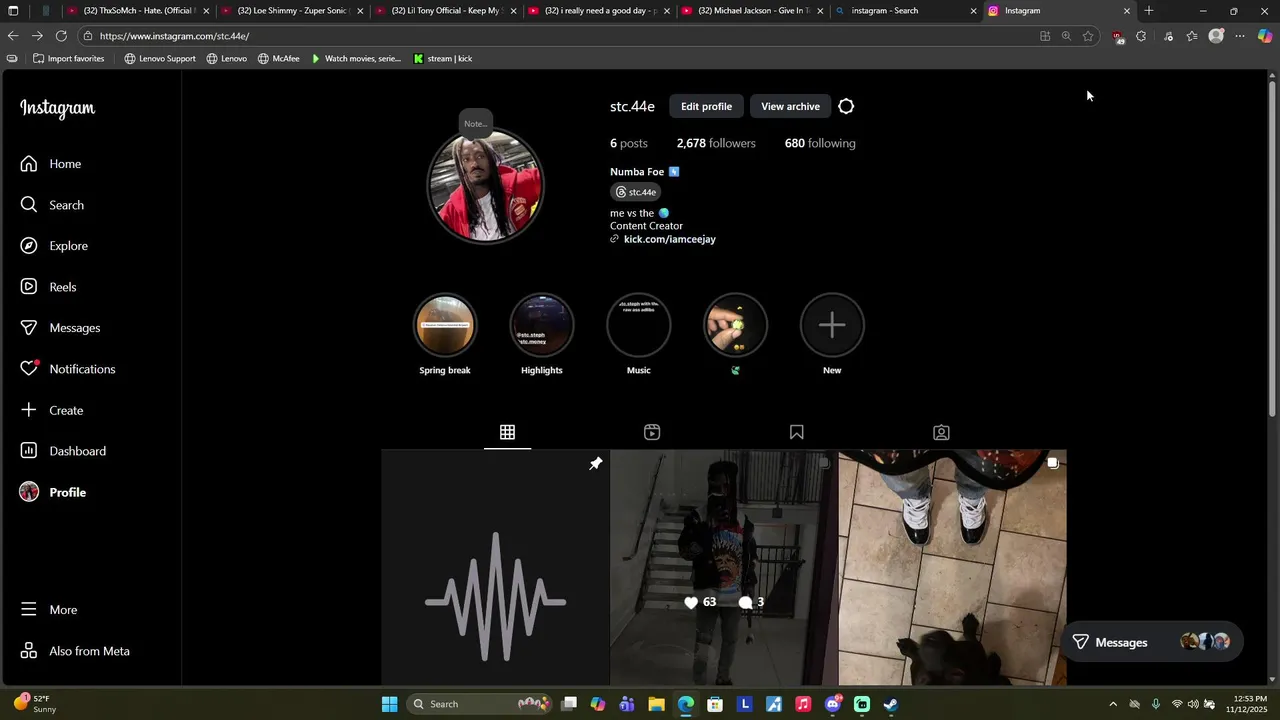The image size is (1280, 720).
Task: Open the 'stream | kick' bookmark
Action: coord(442,59)
